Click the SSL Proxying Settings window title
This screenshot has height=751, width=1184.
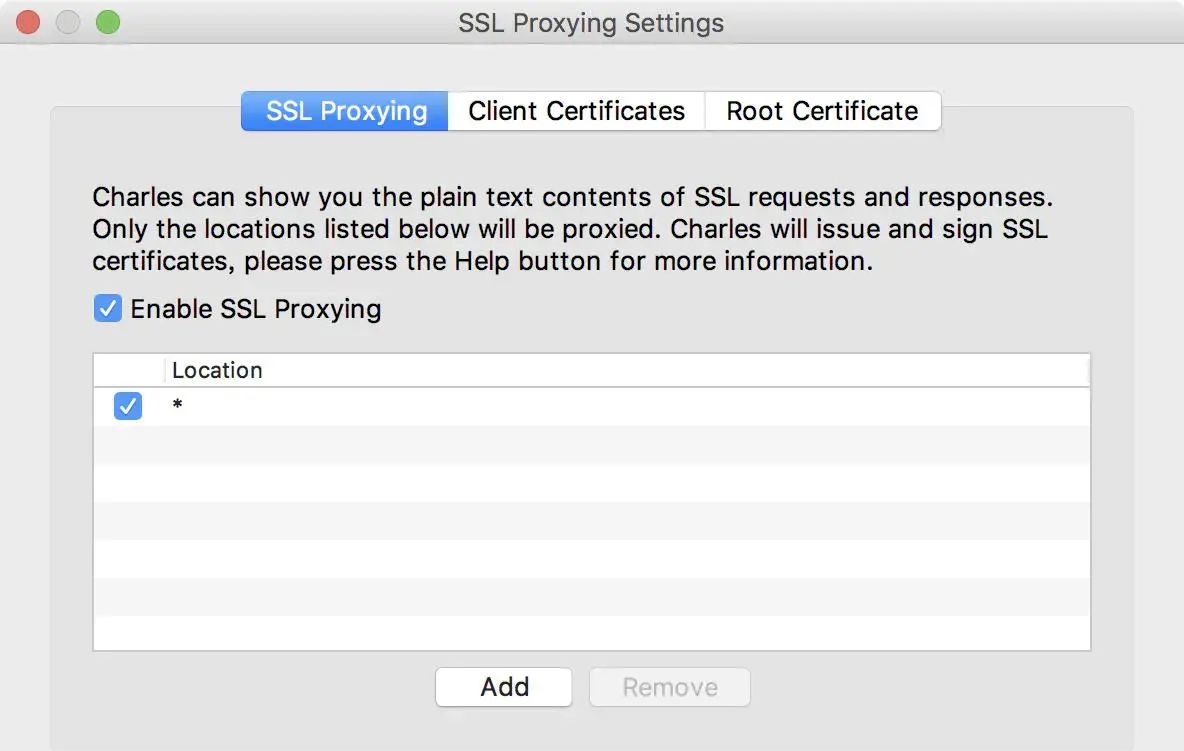coord(591,22)
